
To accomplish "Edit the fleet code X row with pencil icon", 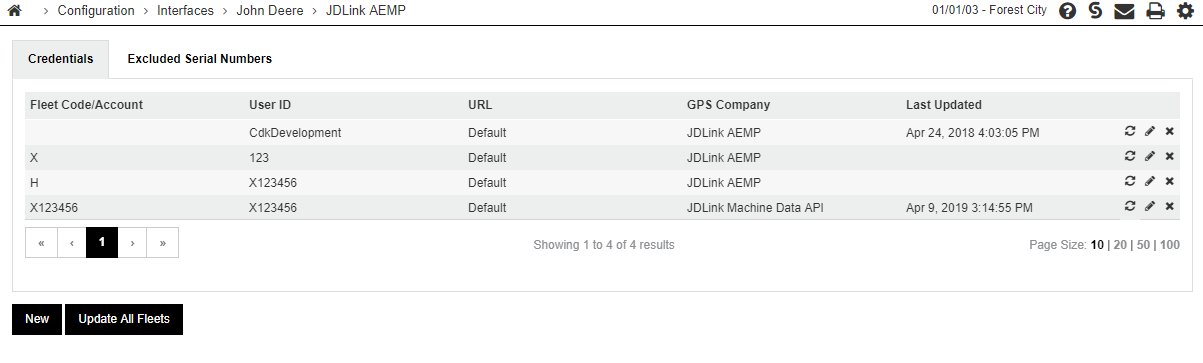I will [1150, 157].
